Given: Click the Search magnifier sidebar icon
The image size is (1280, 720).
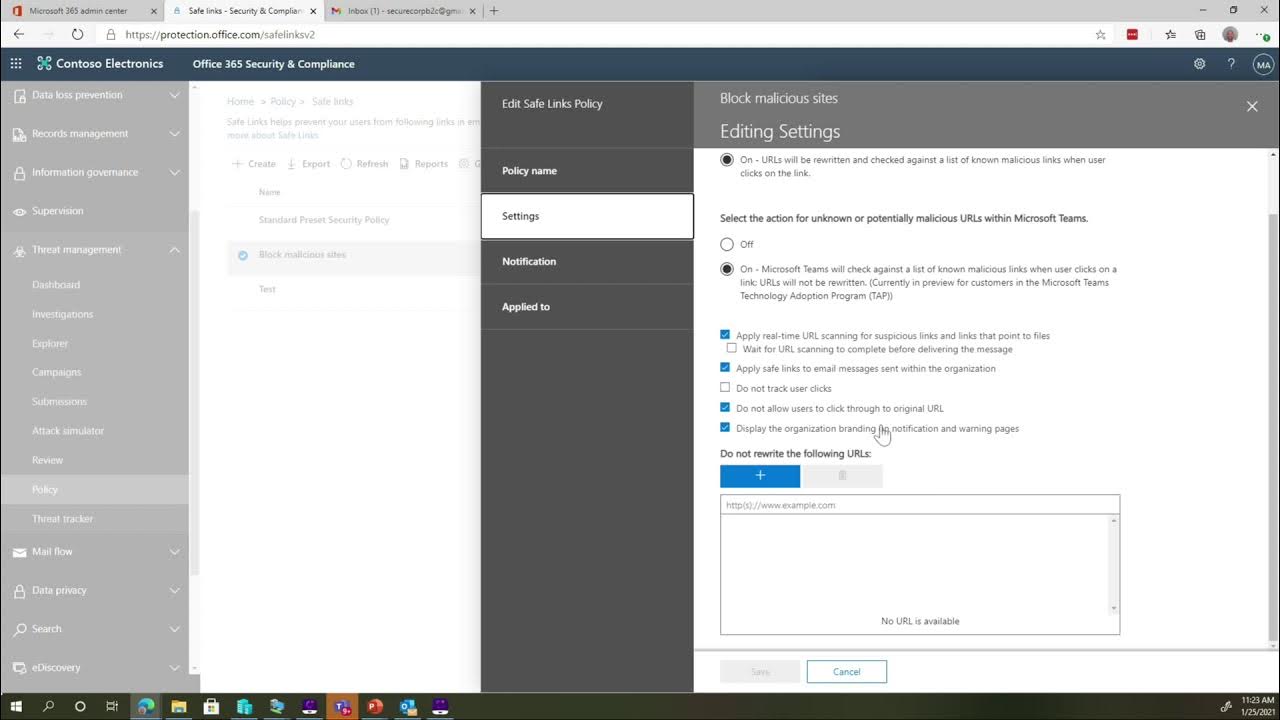Looking at the screenshot, I should (x=20, y=629).
